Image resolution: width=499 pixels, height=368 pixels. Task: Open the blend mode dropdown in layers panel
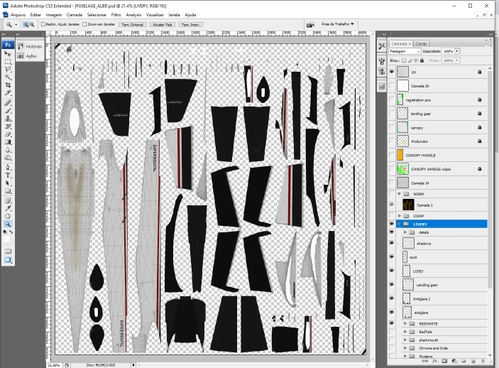tap(405, 51)
